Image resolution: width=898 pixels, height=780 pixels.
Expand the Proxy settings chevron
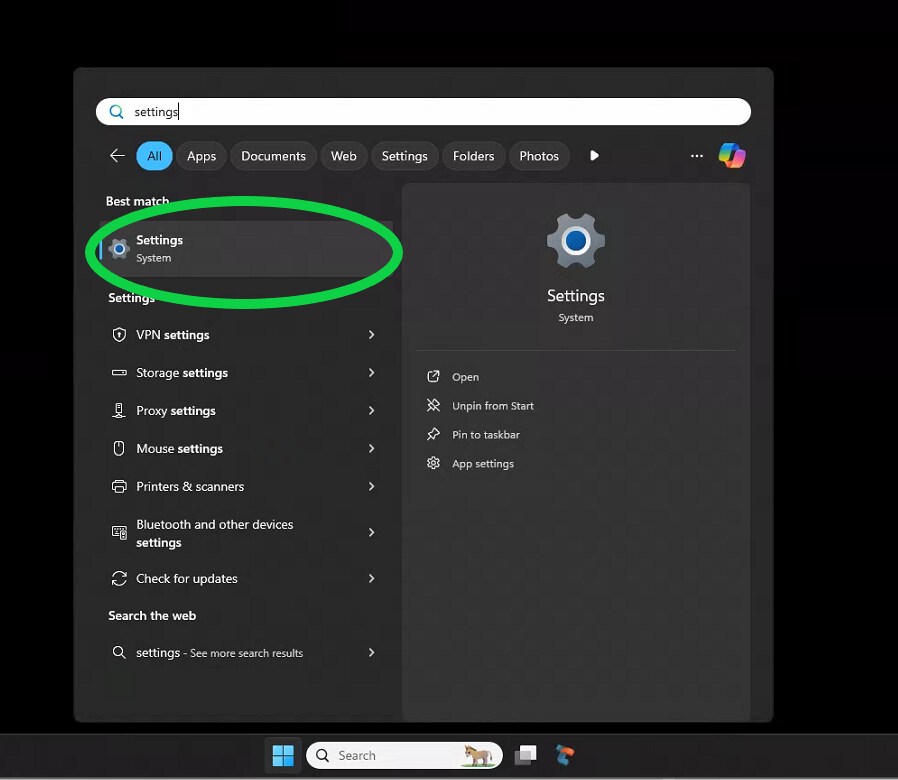371,411
